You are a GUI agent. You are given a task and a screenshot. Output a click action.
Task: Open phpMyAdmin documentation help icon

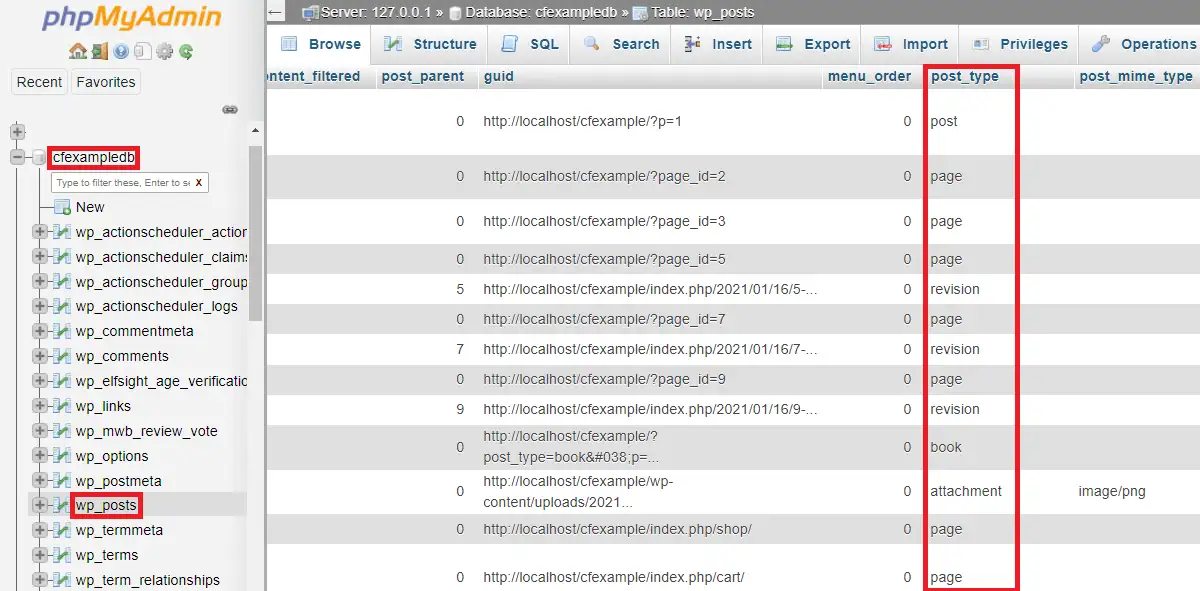(121, 51)
